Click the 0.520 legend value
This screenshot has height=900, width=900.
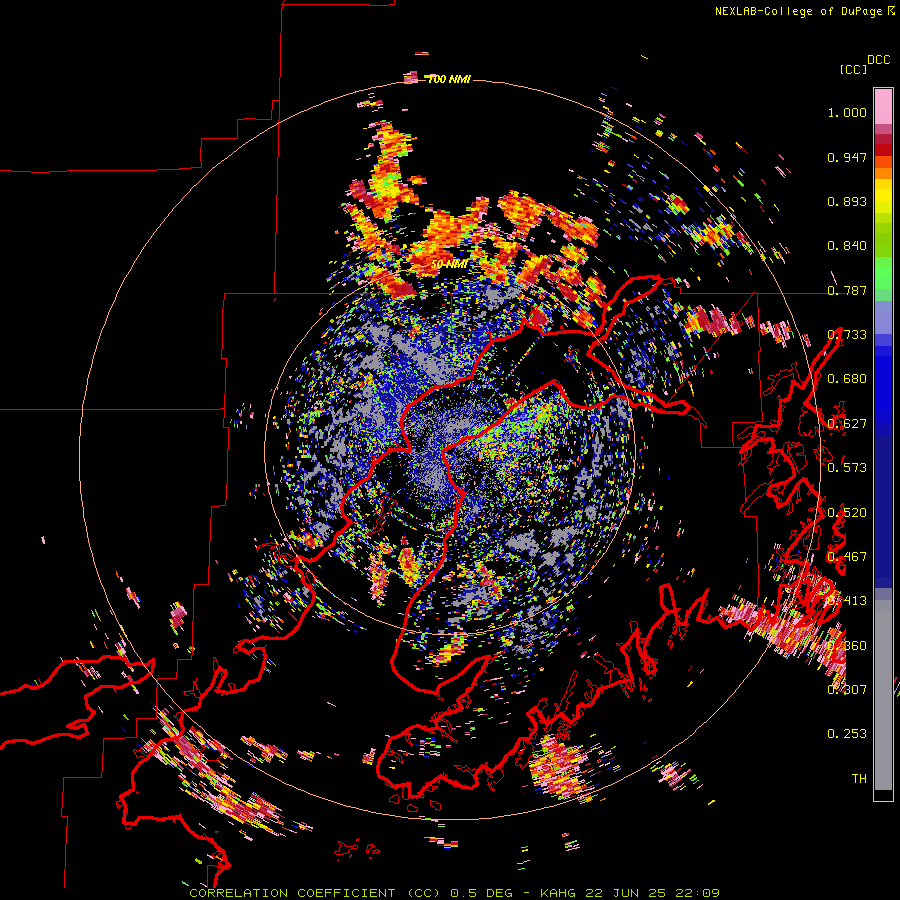coord(847,513)
